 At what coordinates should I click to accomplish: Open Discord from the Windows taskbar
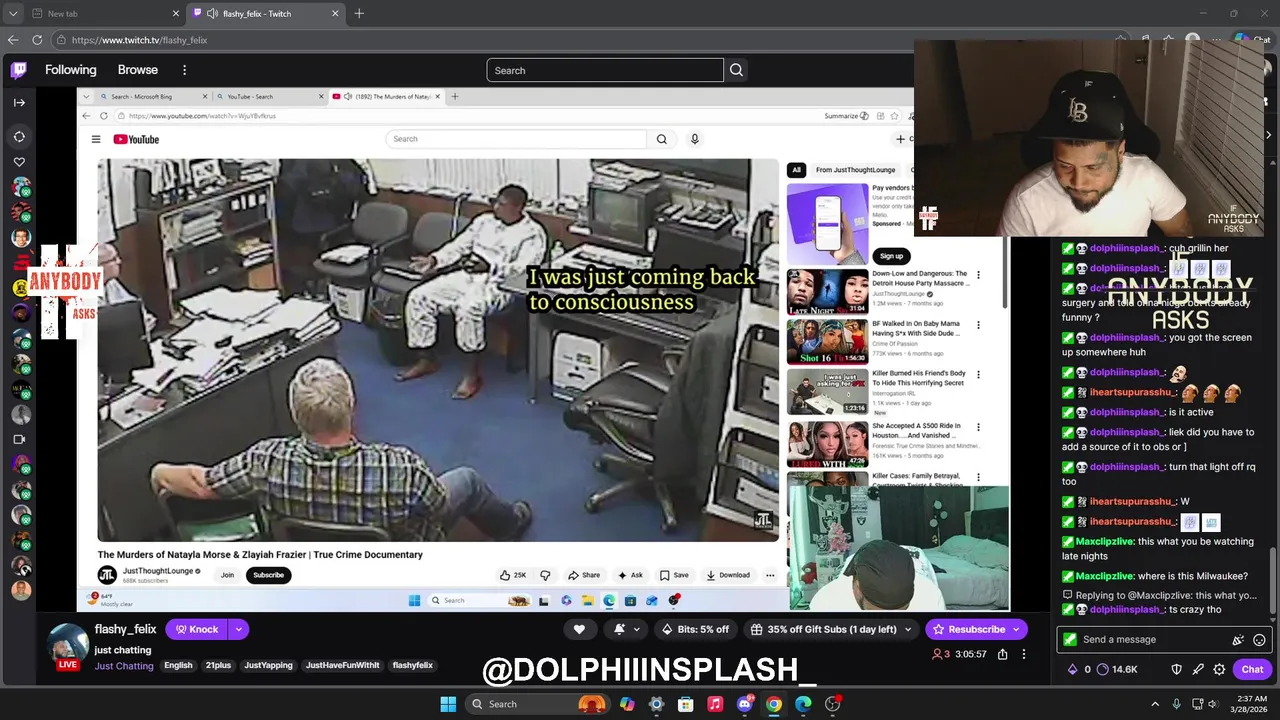744,704
